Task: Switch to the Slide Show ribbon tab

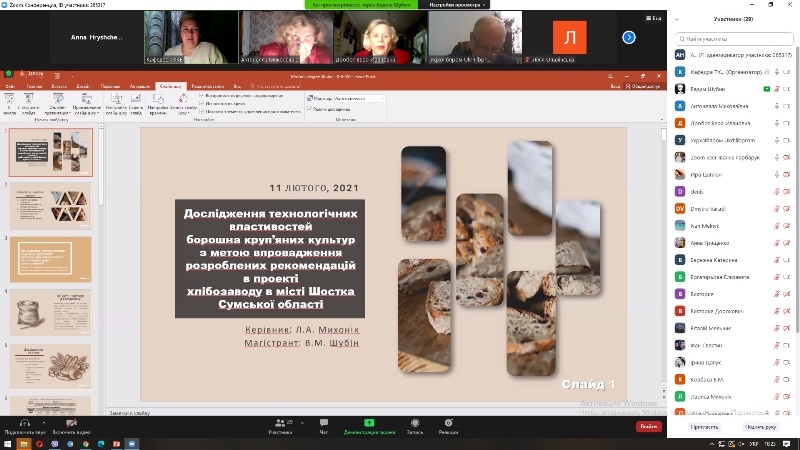Action: point(171,87)
